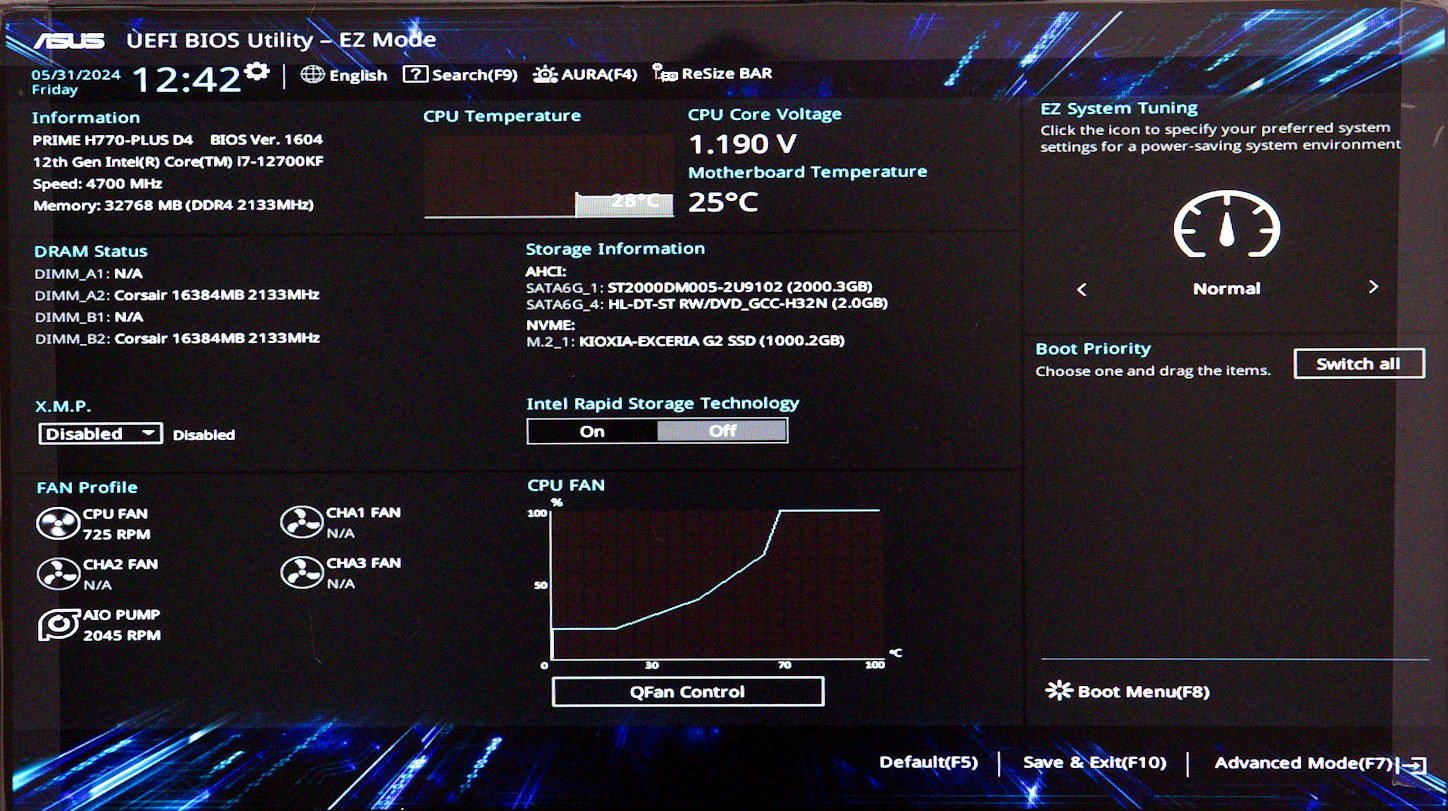Open Boot Menu(F8)
The height and width of the screenshot is (811, 1448).
(1127, 692)
